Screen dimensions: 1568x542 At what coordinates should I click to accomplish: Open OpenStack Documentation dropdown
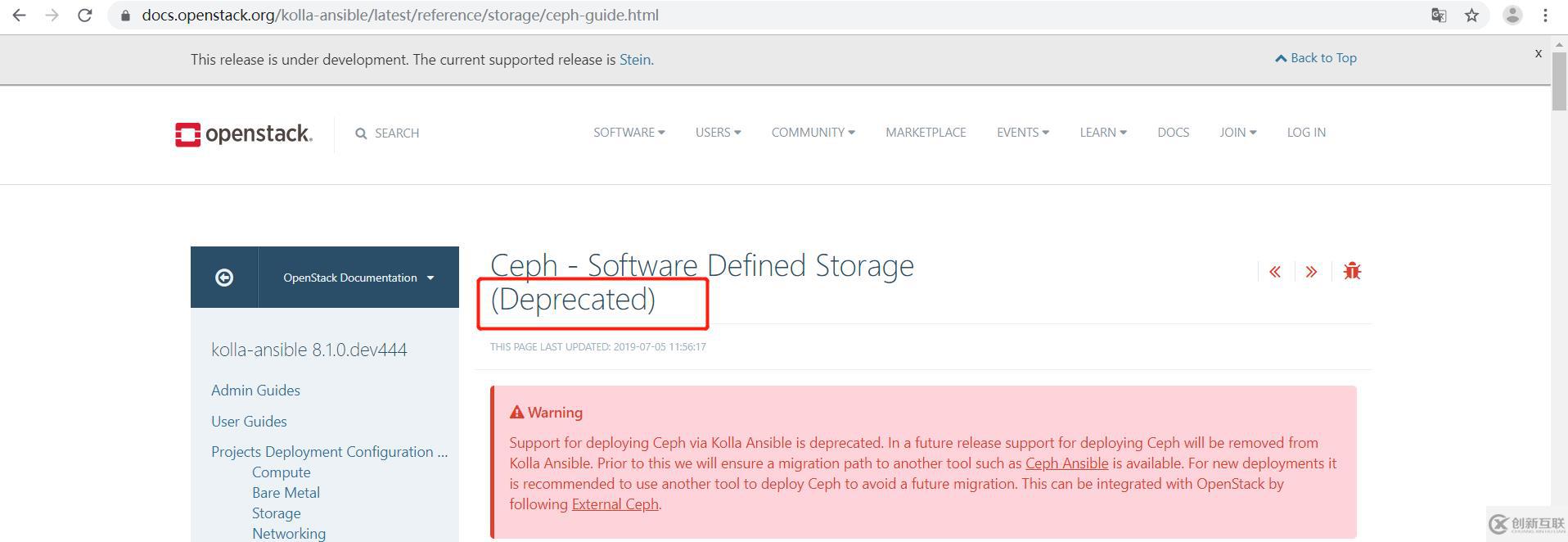(x=358, y=278)
